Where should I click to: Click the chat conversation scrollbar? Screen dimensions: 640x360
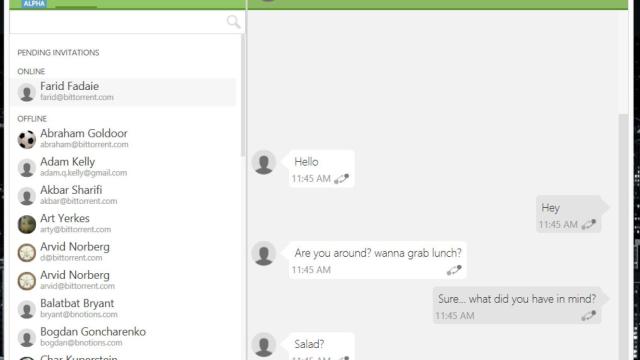(623, 237)
